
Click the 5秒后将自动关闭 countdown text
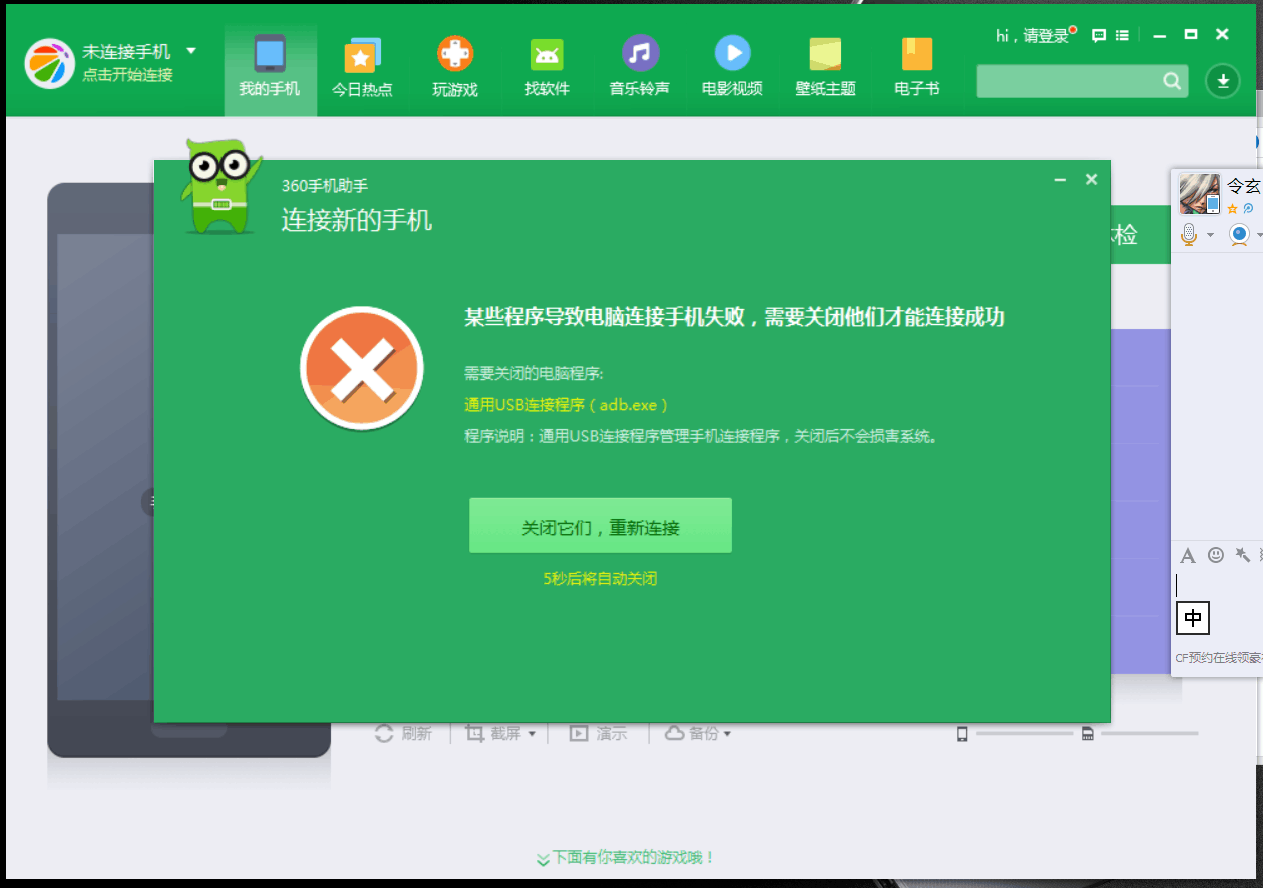600,579
